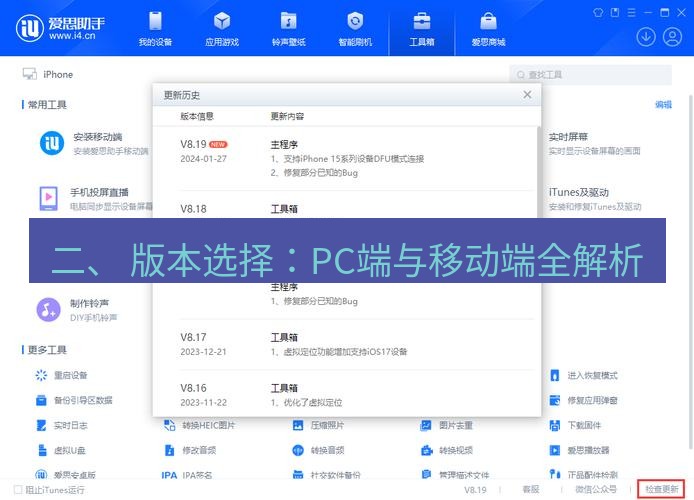Click the user account profile icon
The width and height of the screenshot is (694, 500).
(x=672, y=37)
